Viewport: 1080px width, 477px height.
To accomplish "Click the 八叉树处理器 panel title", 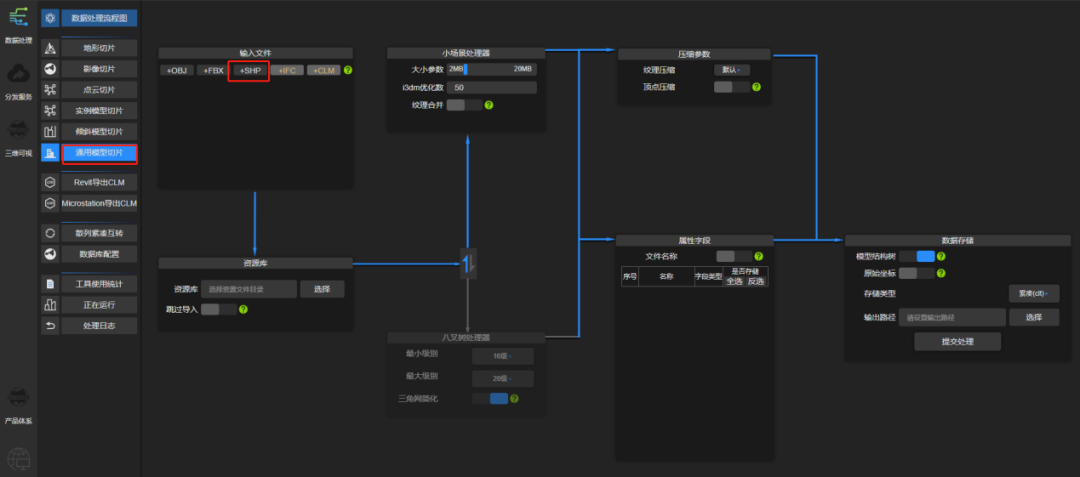I will tap(466, 338).
